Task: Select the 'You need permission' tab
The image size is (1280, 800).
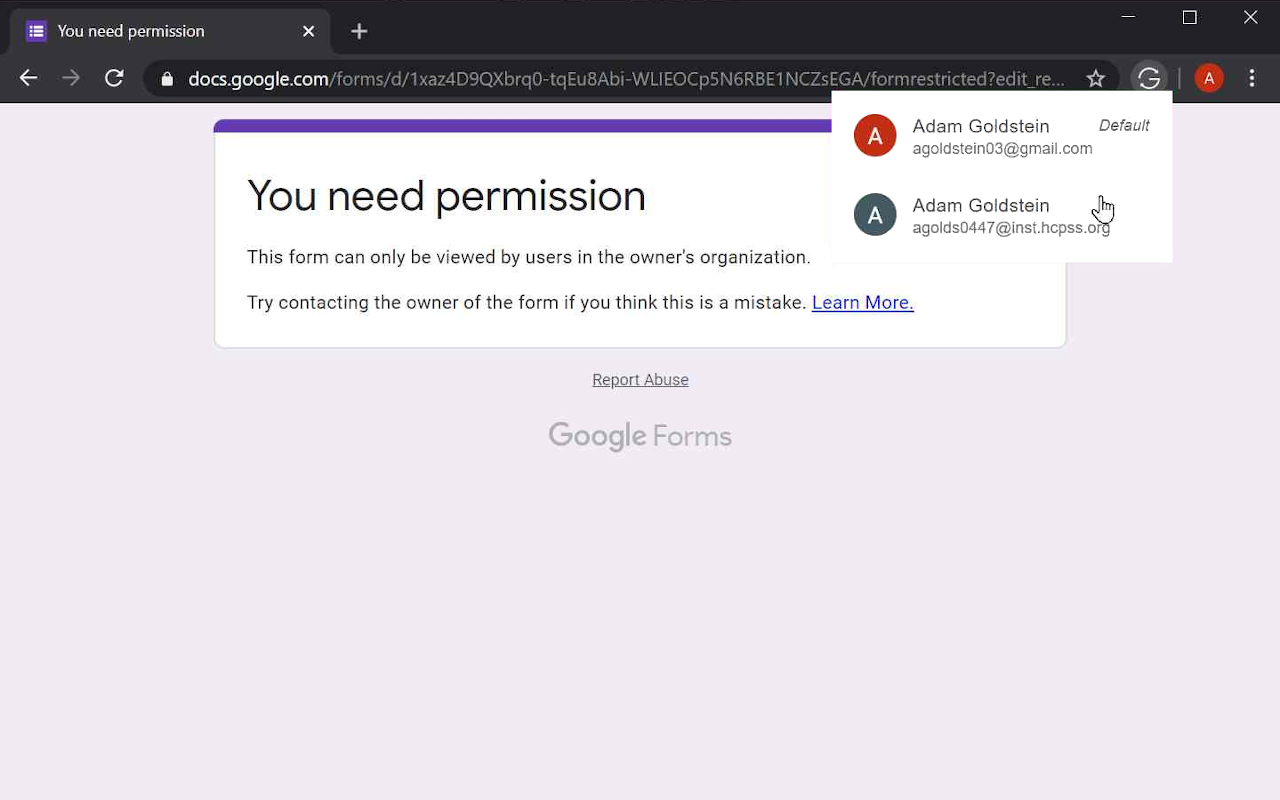Action: [170, 31]
